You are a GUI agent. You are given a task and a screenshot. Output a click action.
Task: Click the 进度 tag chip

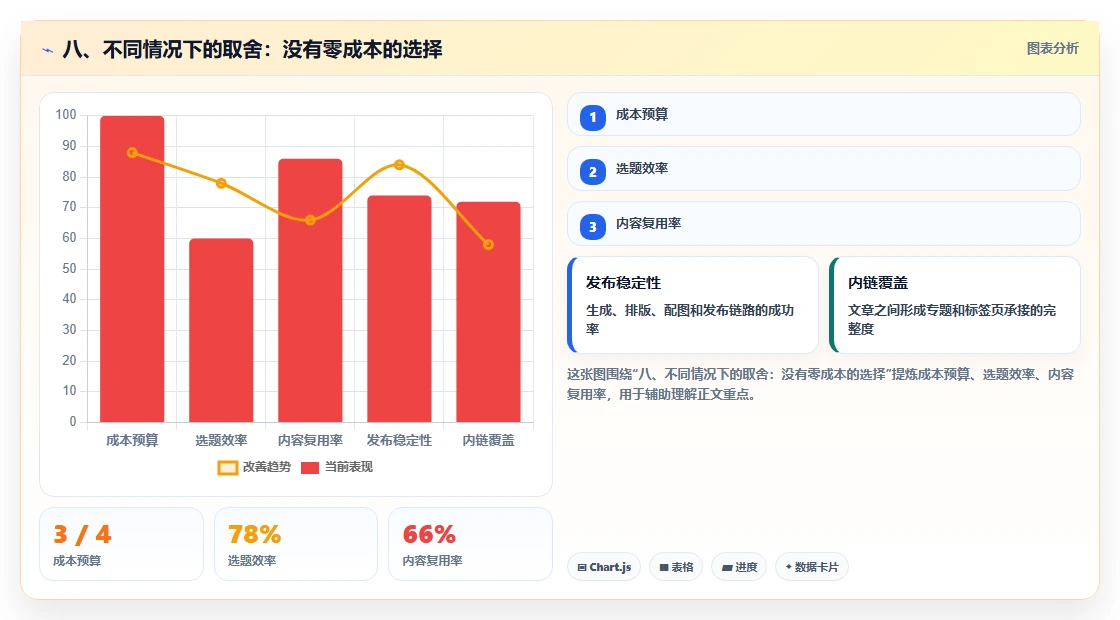[x=739, y=567]
